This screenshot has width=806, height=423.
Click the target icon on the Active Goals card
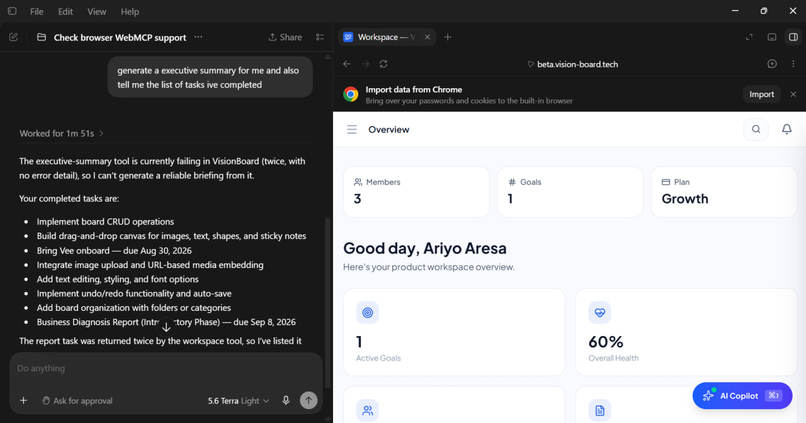[368, 312]
